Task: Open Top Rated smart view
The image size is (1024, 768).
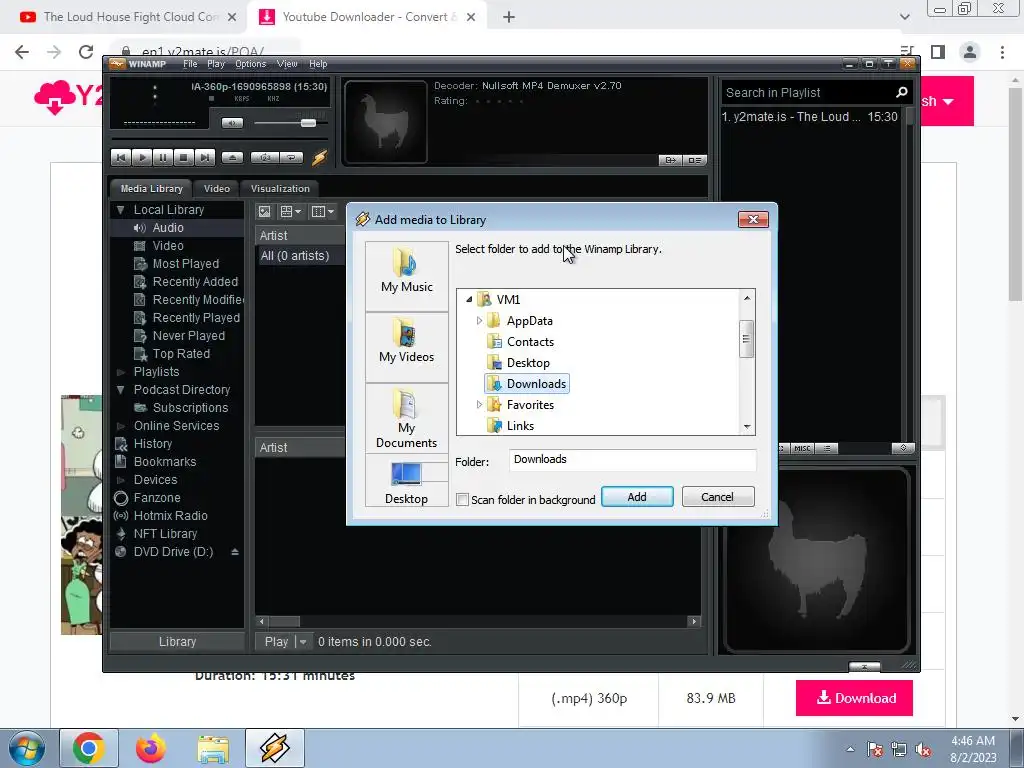Action: tap(181, 353)
